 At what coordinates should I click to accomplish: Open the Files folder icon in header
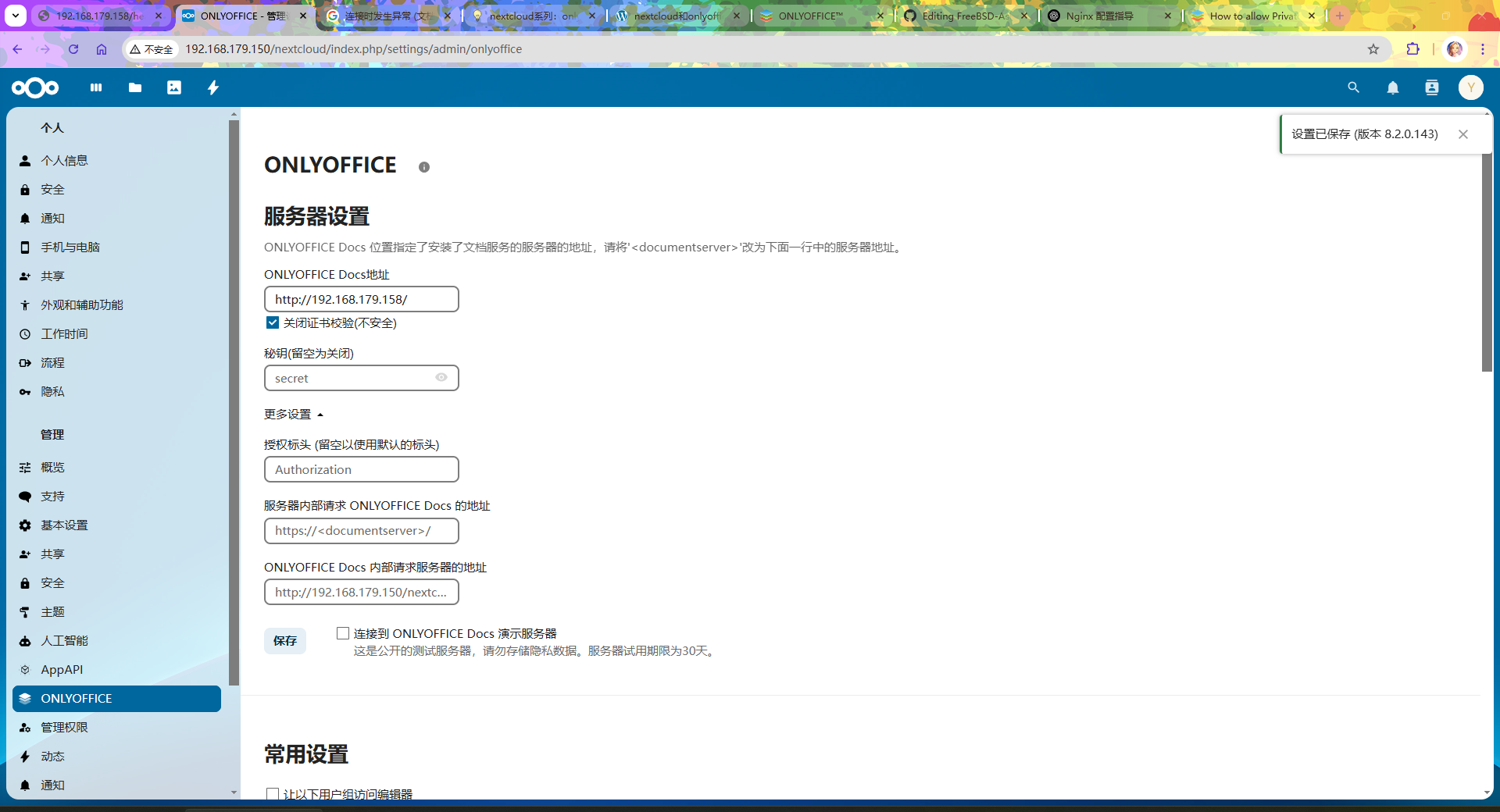pyautogui.click(x=135, y=88)
